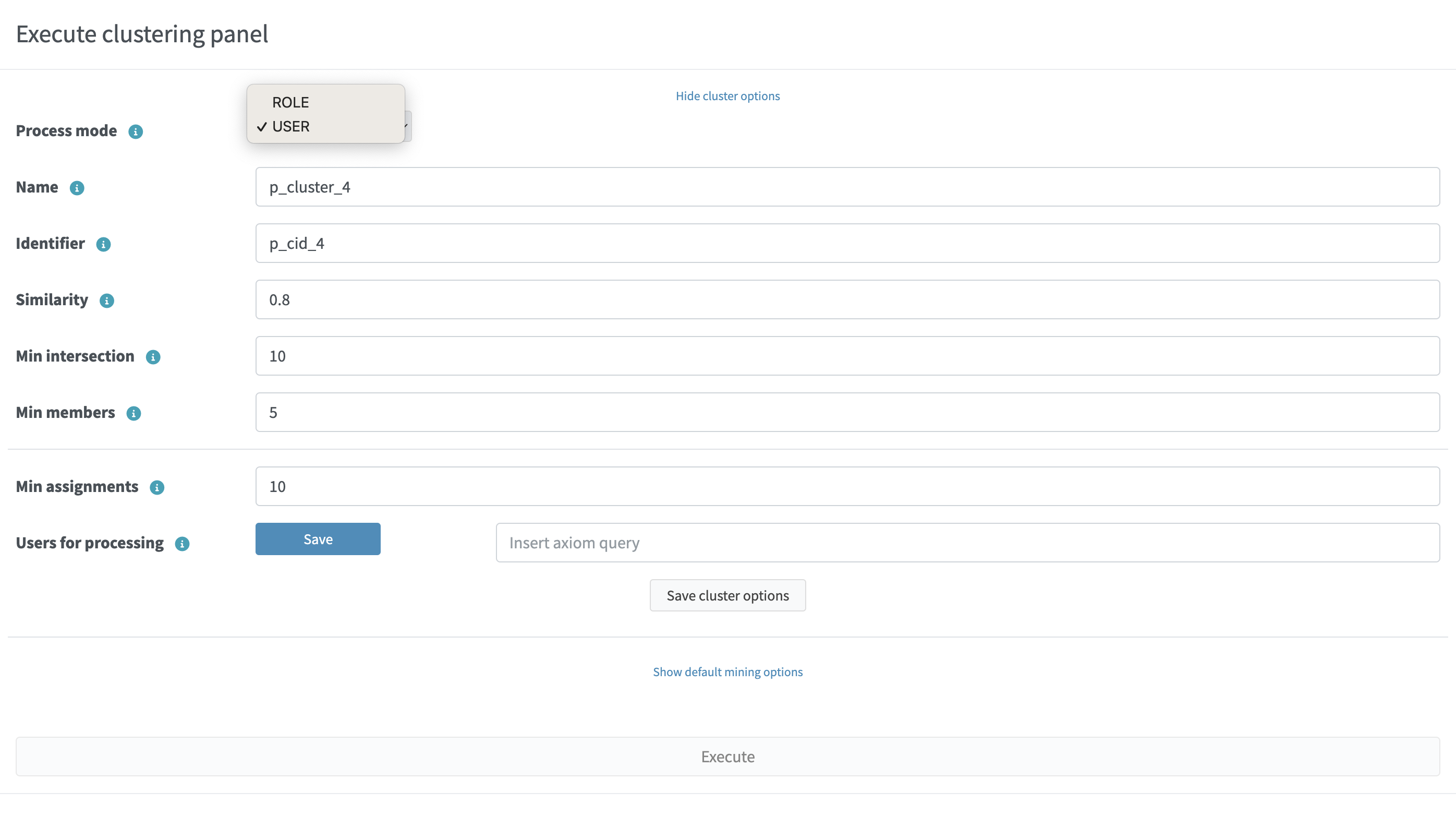Click info icon next to Min assignments
Viewport: 1456px width, 816px height.
[x=157, y=487]
